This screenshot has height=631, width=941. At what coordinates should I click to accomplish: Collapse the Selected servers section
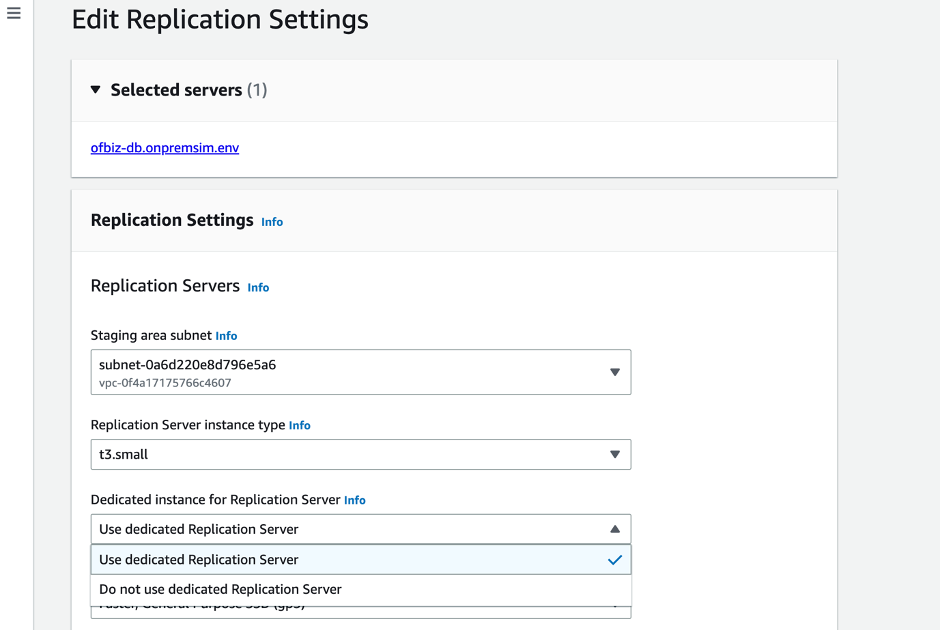click(96, 90)
